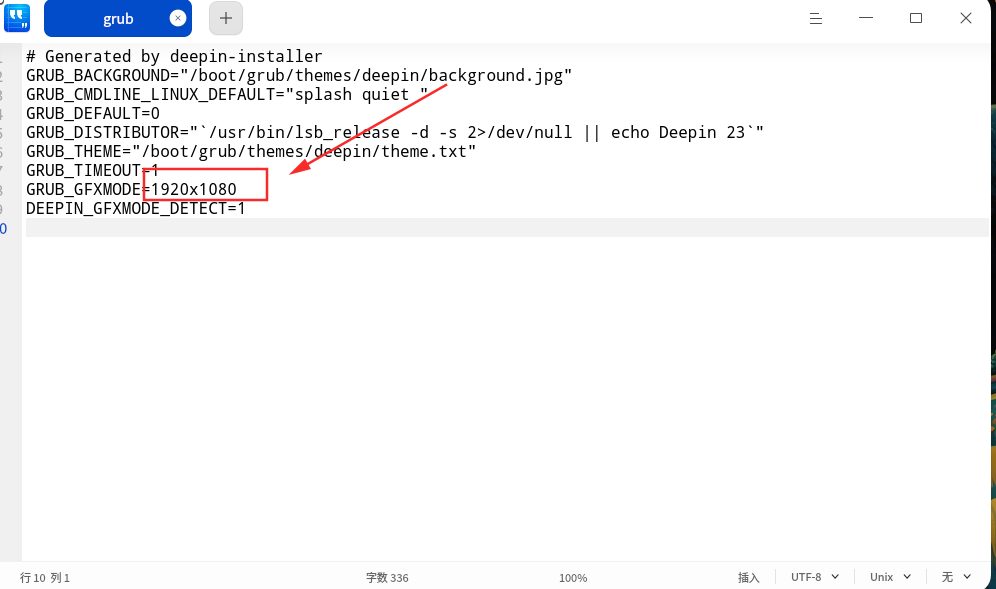Image resolution: width=996 pixels, height=589 pixels.
Task: Minimize the editor window
Action: click(866, 18)
